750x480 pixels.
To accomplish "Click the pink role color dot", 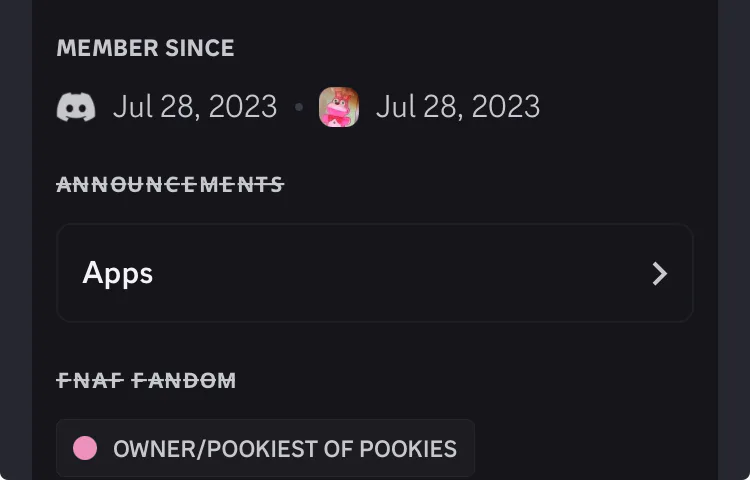I will click(85, 448).
